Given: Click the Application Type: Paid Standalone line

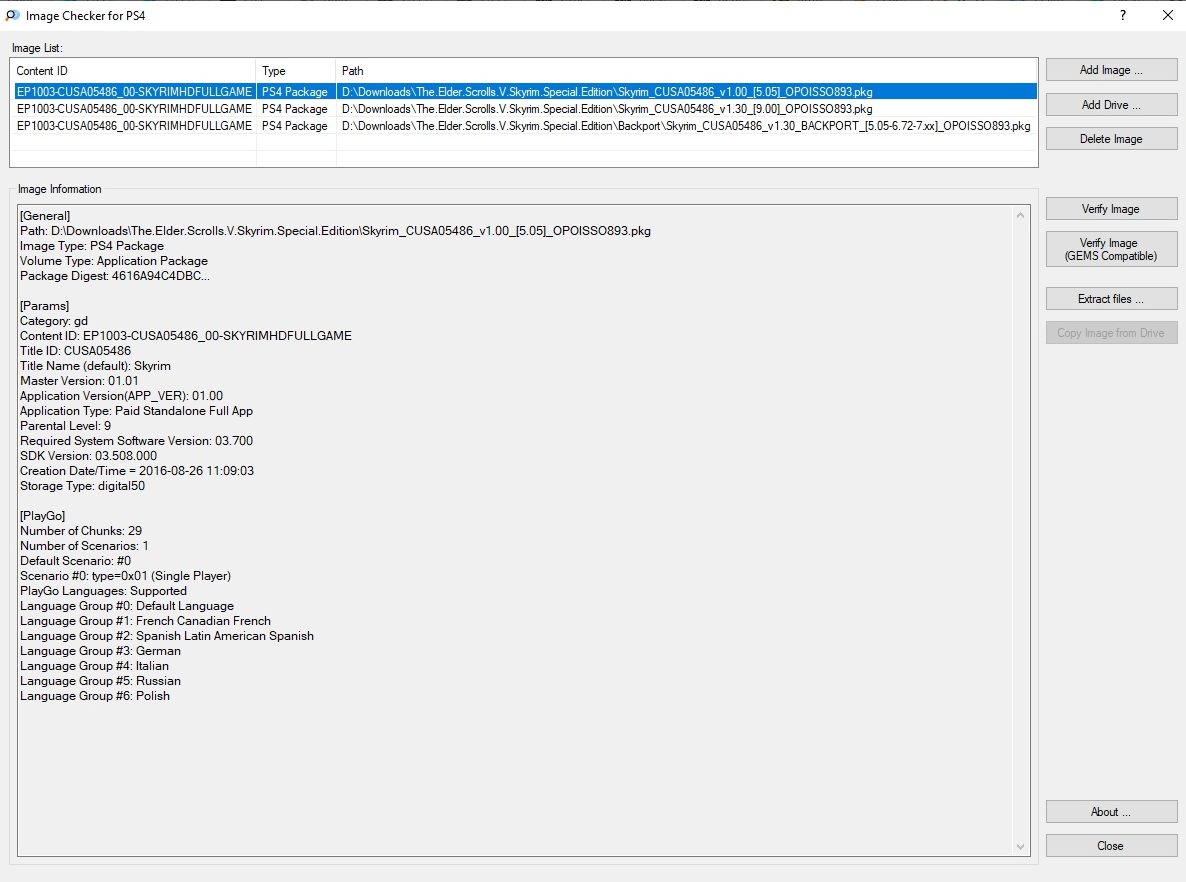Looking at the screenshot, I should pos(137,411).
